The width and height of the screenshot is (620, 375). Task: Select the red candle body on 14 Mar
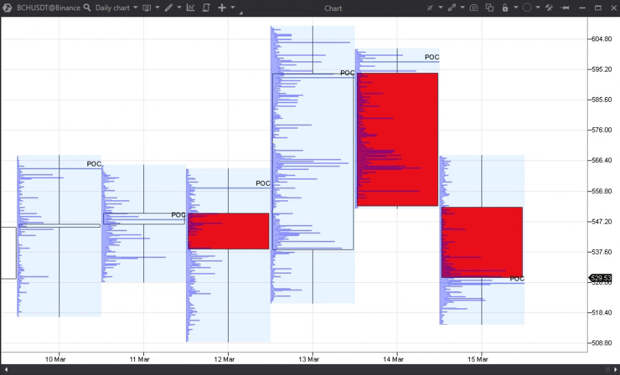point(397,140)
